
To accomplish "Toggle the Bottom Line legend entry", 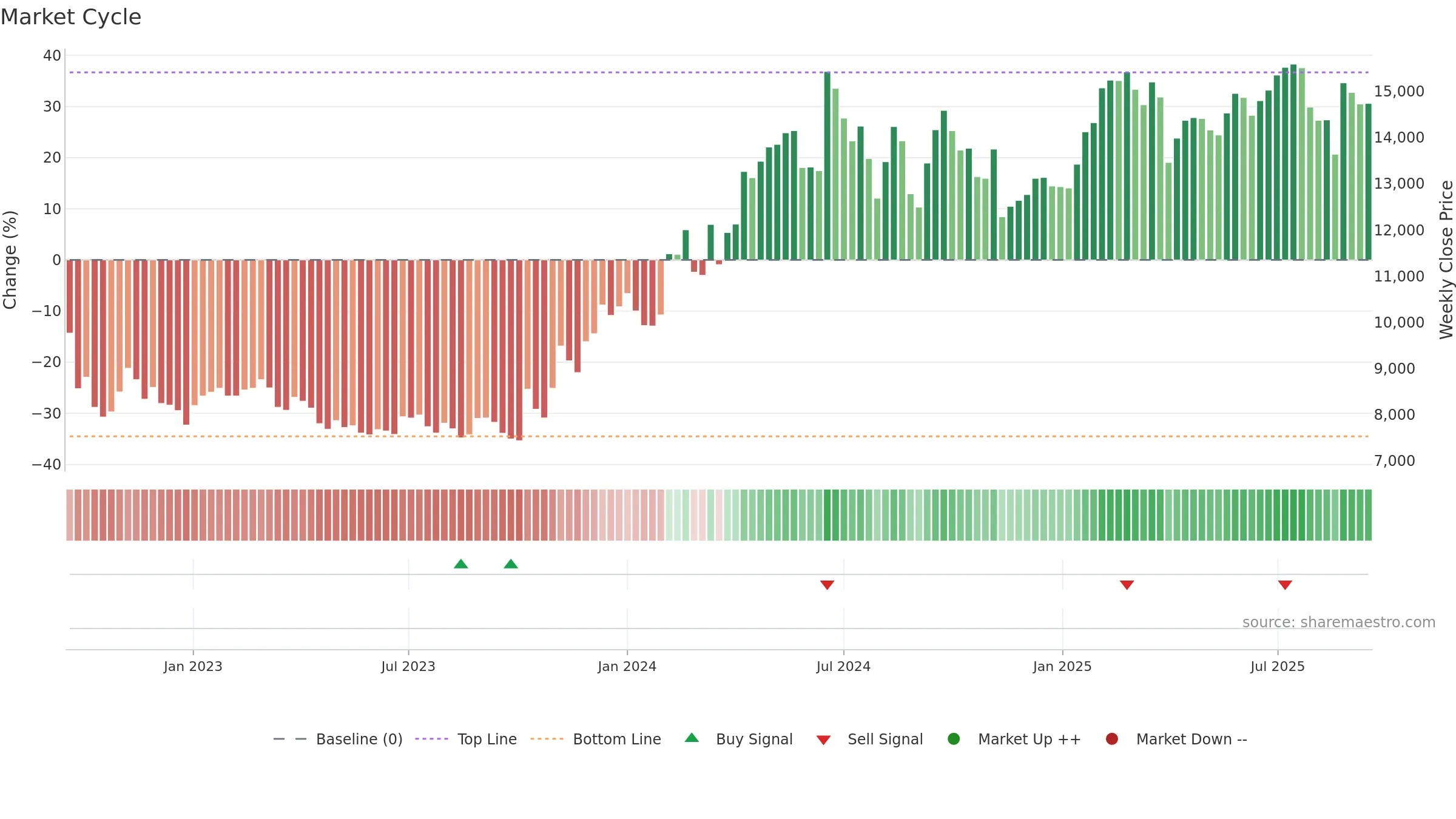I will click(x=596, y=739).
